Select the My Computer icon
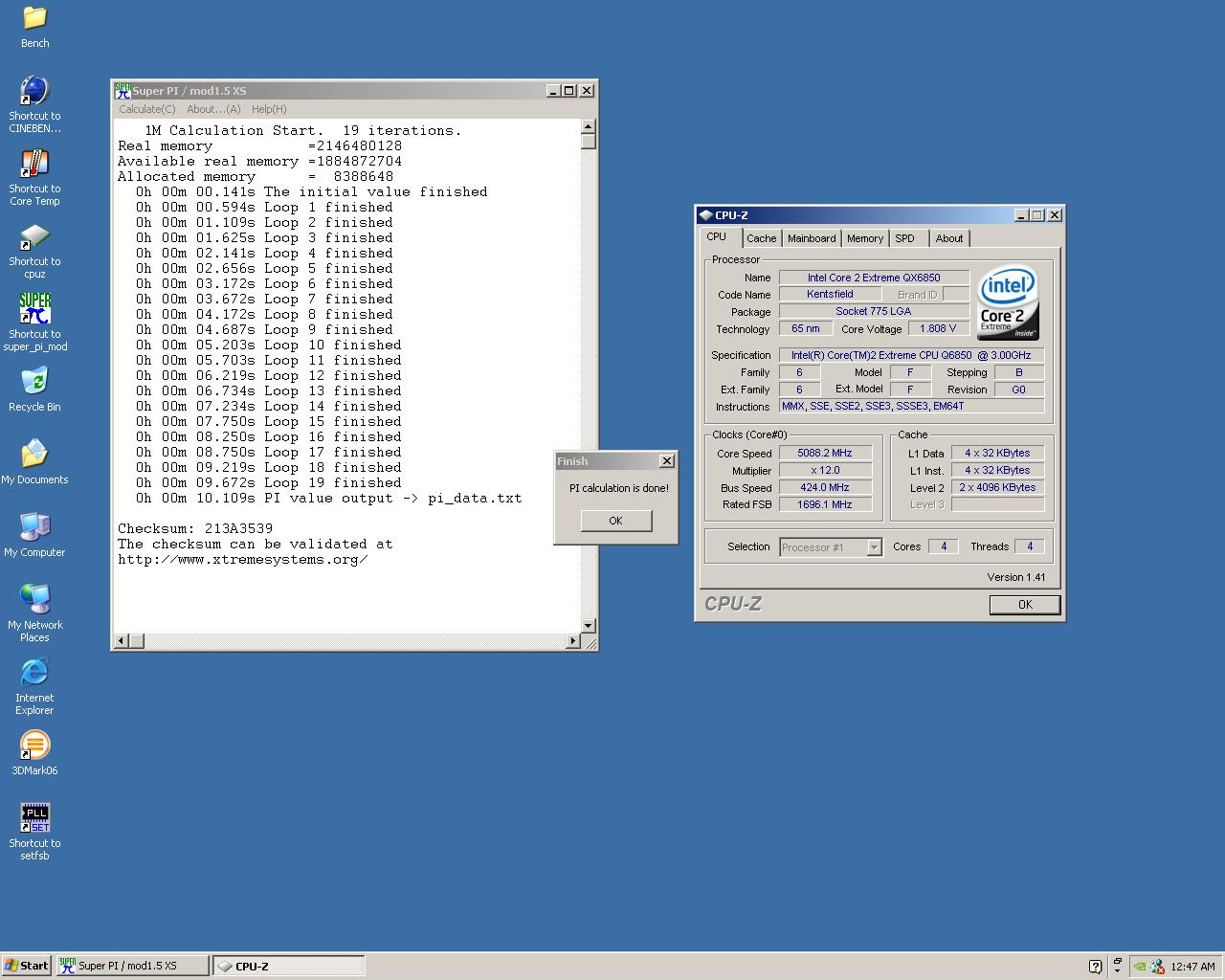This screenshot has height=980, width=1225. click(34, 527)
